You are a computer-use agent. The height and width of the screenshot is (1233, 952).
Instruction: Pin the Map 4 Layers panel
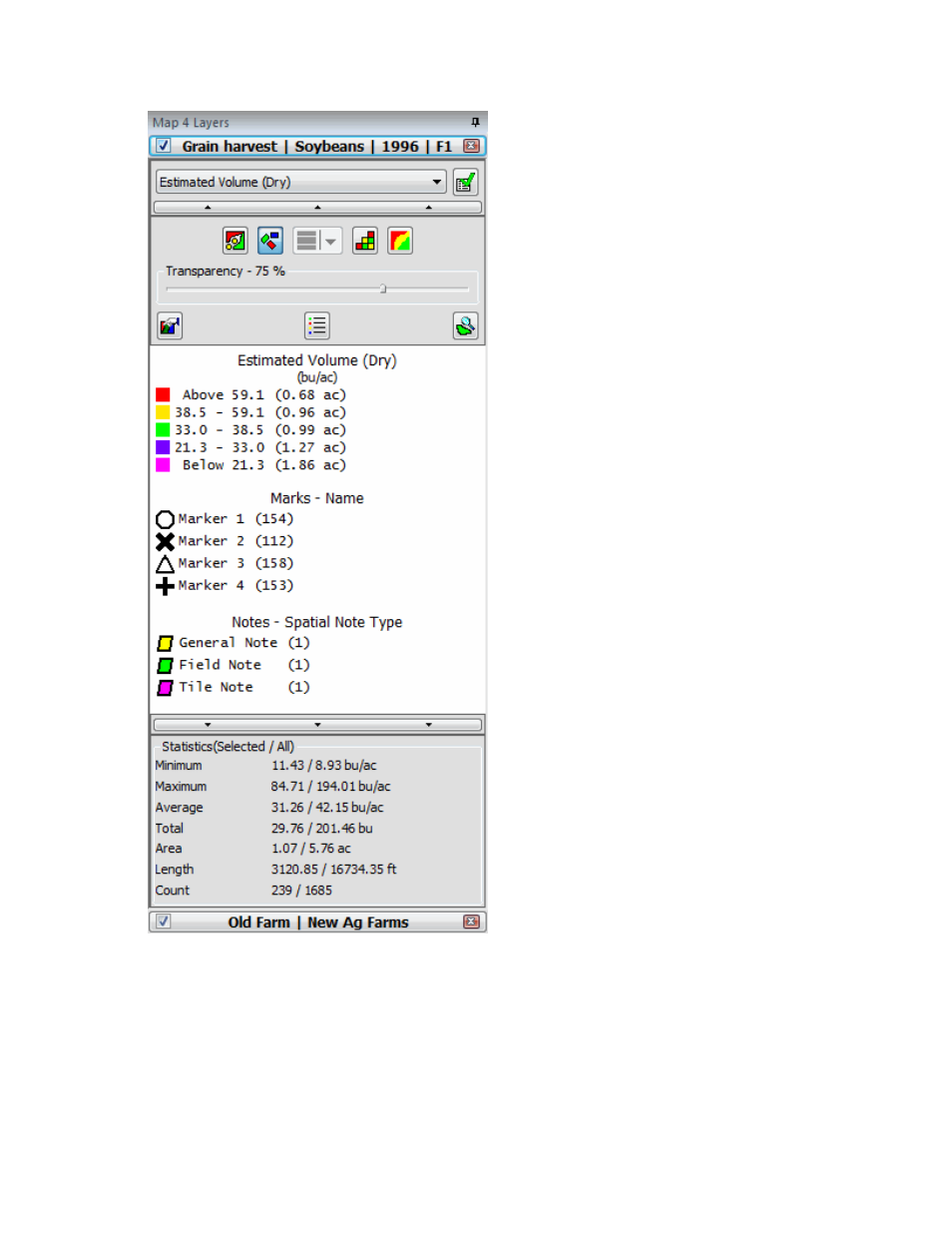point(475,122)
